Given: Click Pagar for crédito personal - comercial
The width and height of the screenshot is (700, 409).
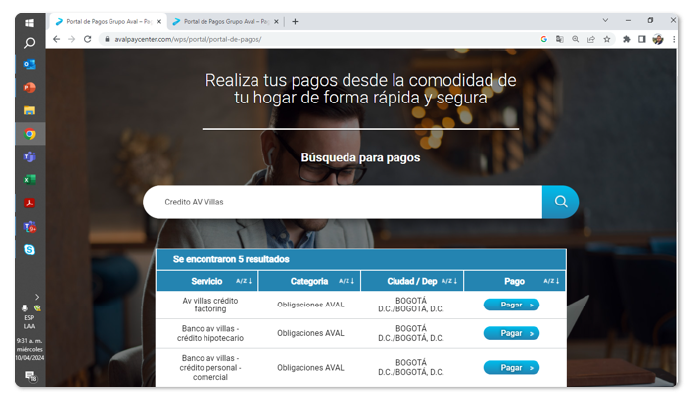Looking at the screenshot, I should pyautogui.click(x=511, y=367).
